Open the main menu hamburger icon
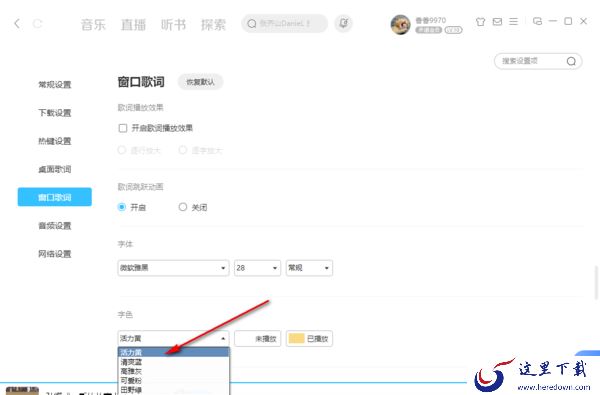Viewport: 600px width, 395px height. coord(514,22)
